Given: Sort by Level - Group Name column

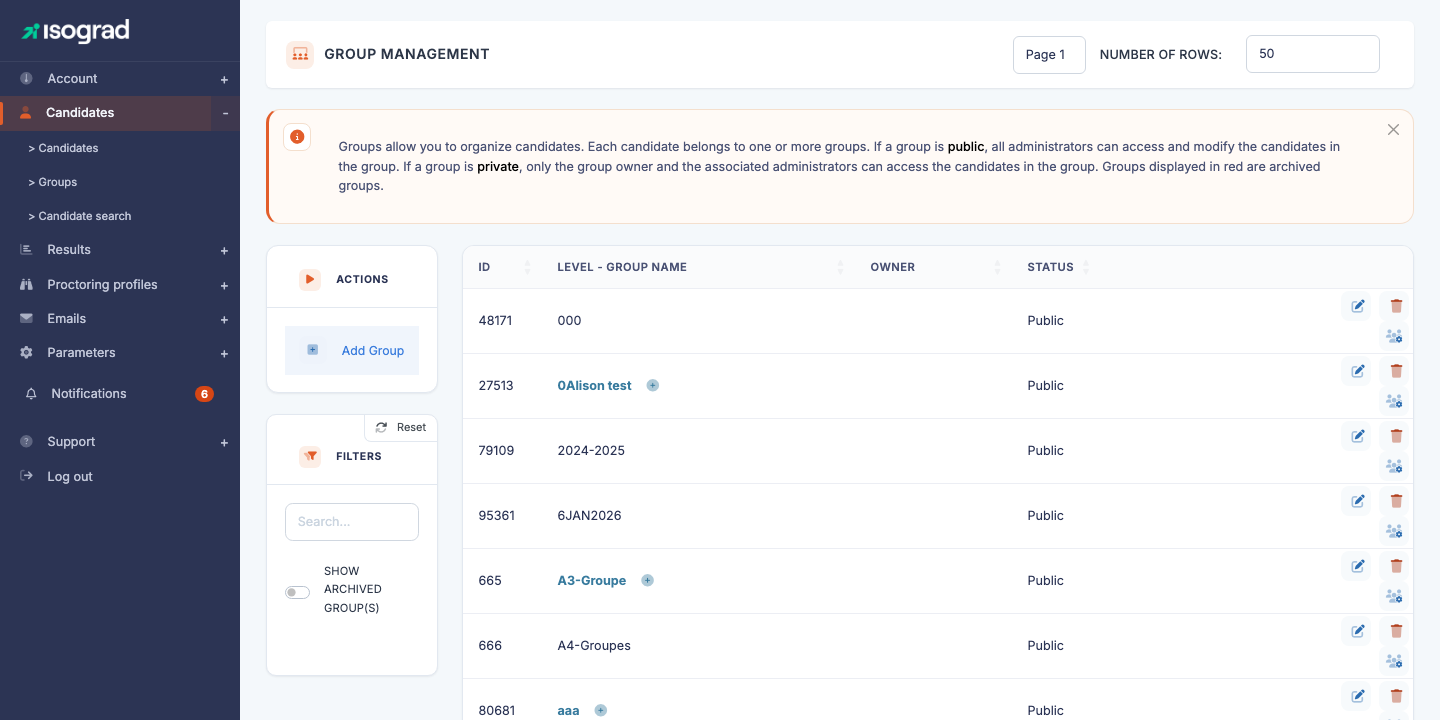Looking at the screenshot, I should (700, 267).
